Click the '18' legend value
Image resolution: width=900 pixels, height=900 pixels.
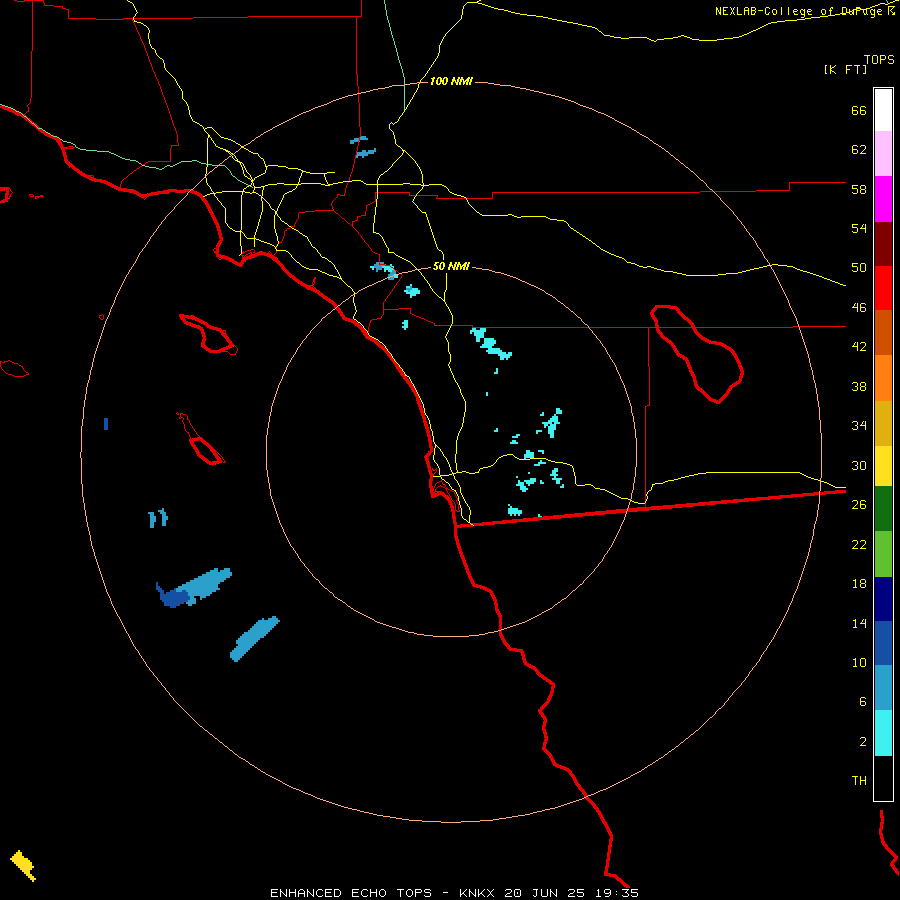[x=859, y=584]
